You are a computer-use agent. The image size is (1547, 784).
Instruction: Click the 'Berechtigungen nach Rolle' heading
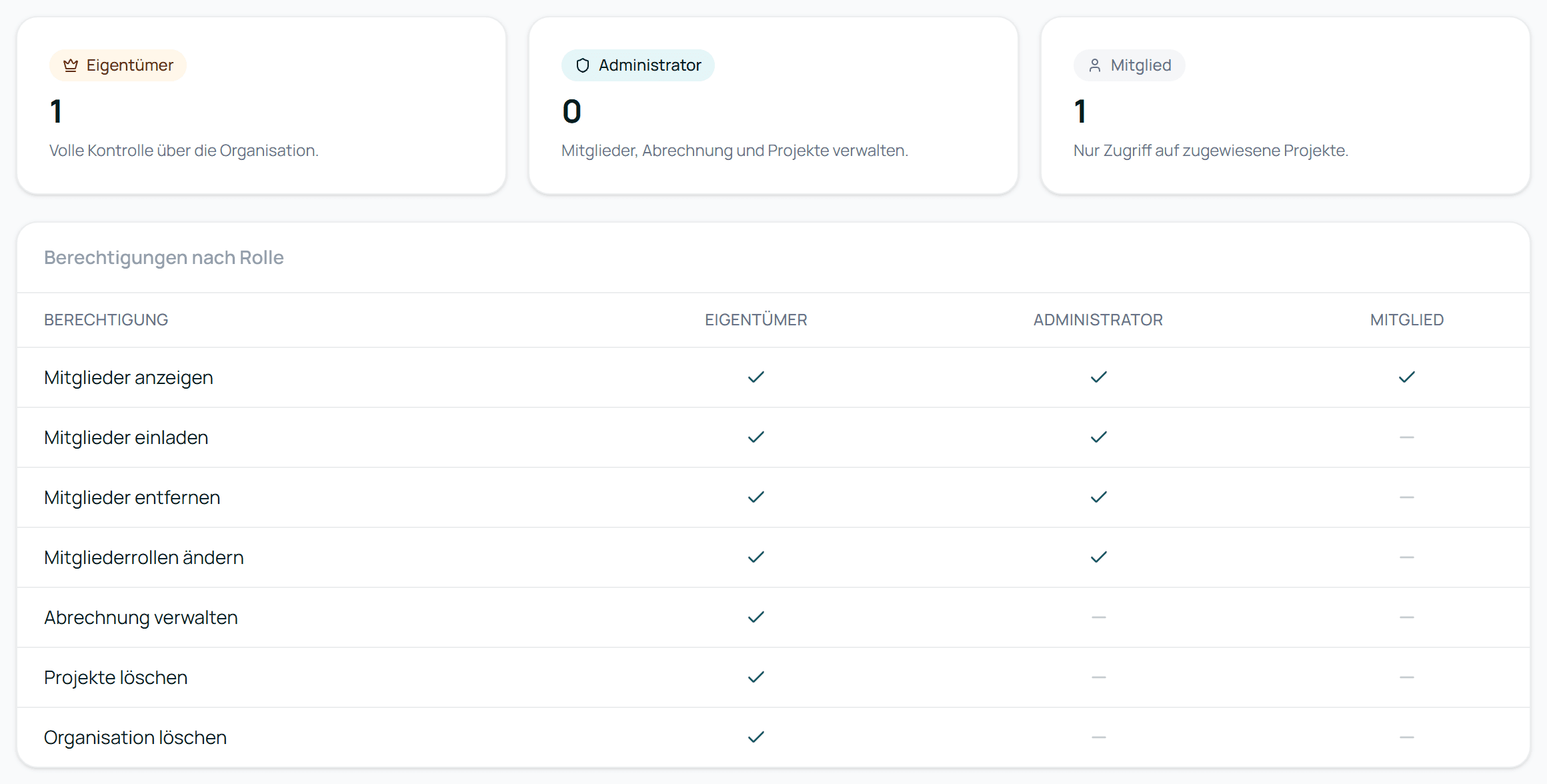(164, 258)
